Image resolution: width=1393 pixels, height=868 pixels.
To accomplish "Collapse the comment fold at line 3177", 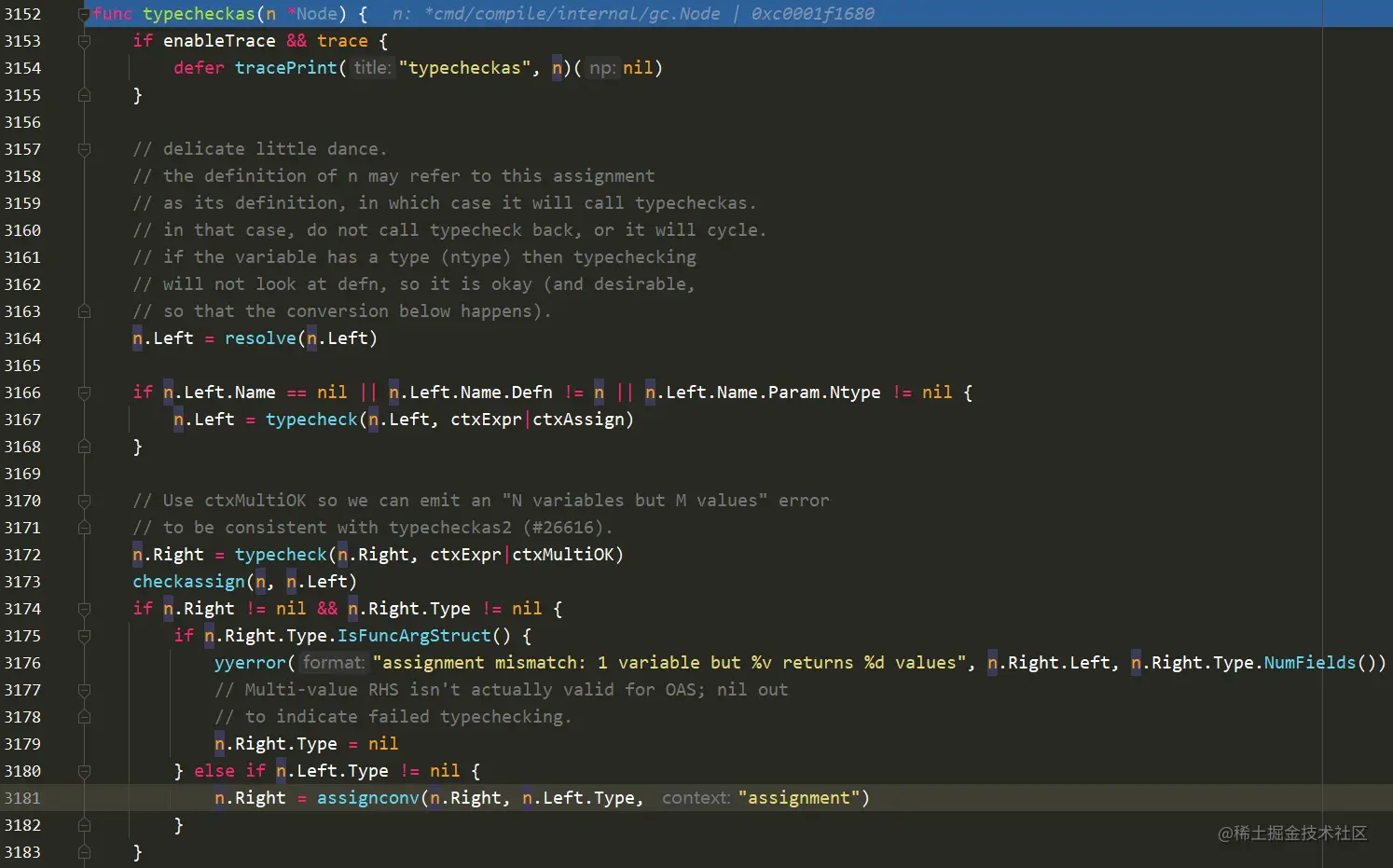I will tap(84, 690).
